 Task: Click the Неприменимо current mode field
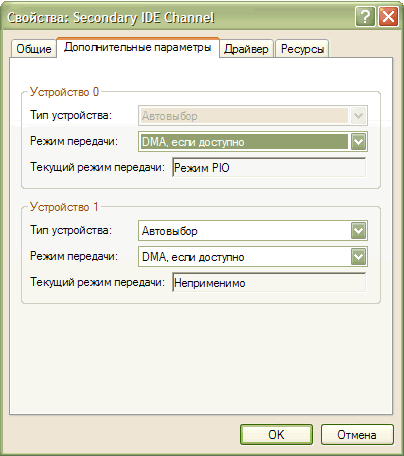[269, 283]
